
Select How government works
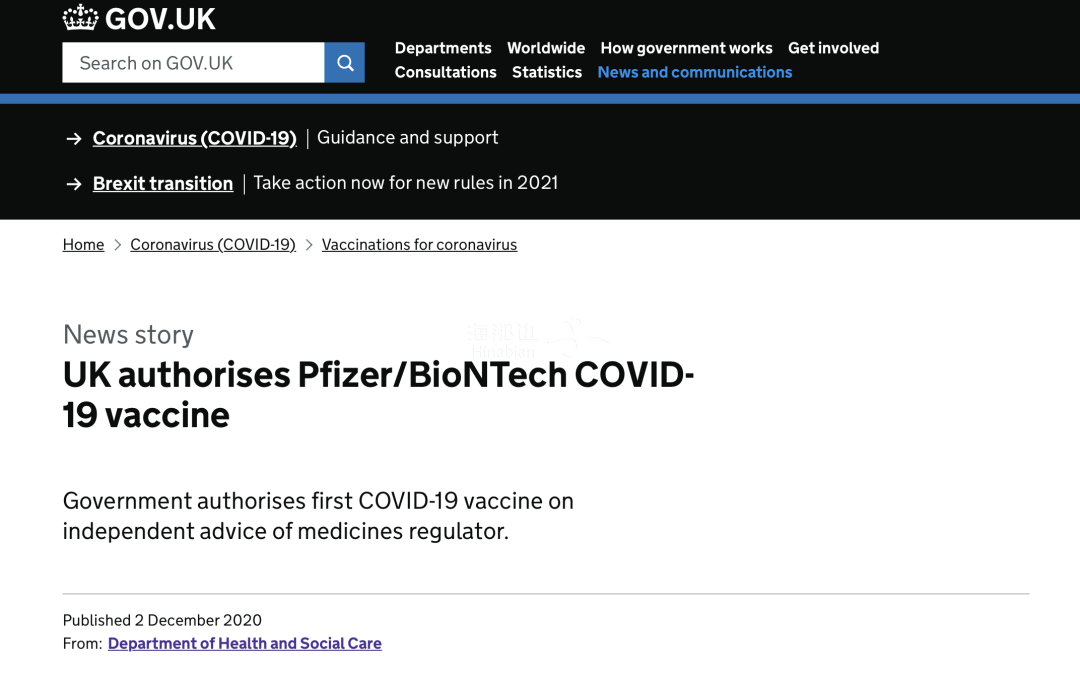687,48
